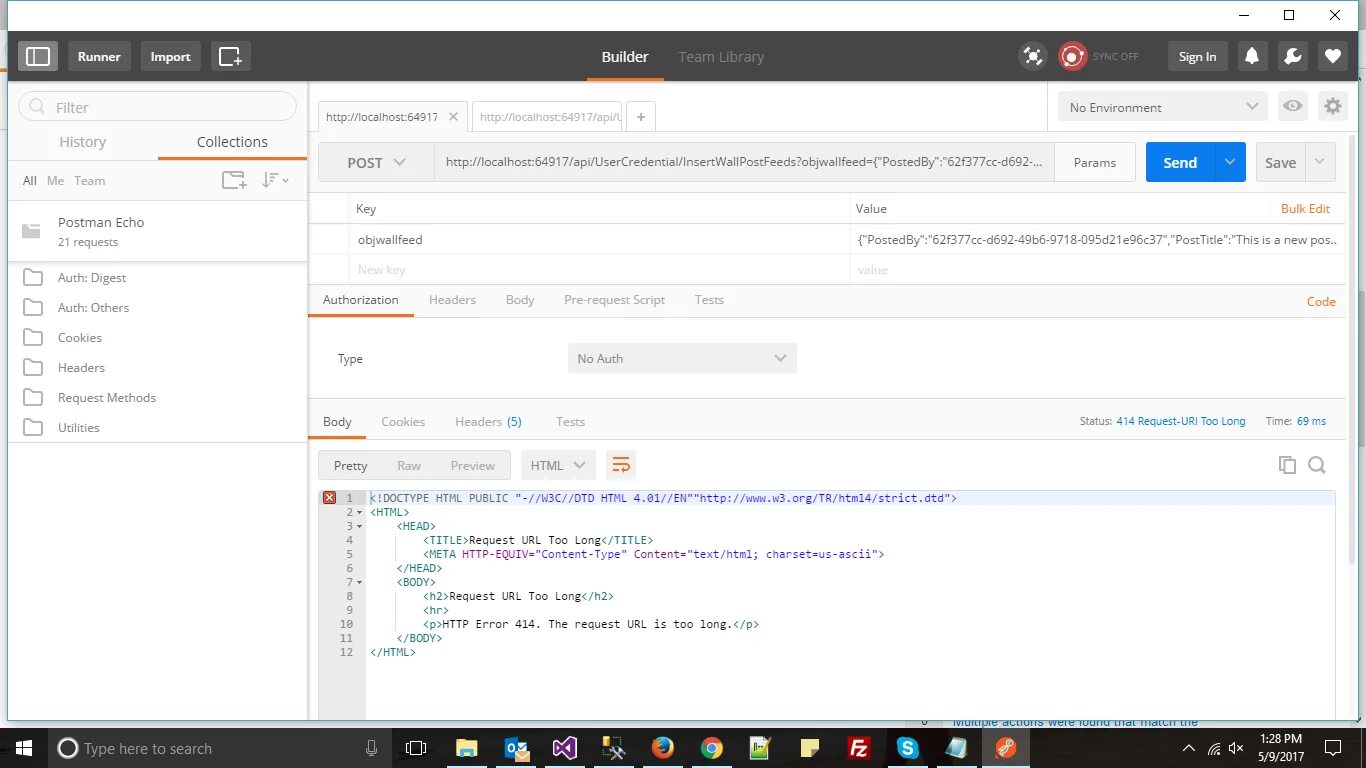
Task: Click the interceptor satellite icon
Action: pos(1033,56)
